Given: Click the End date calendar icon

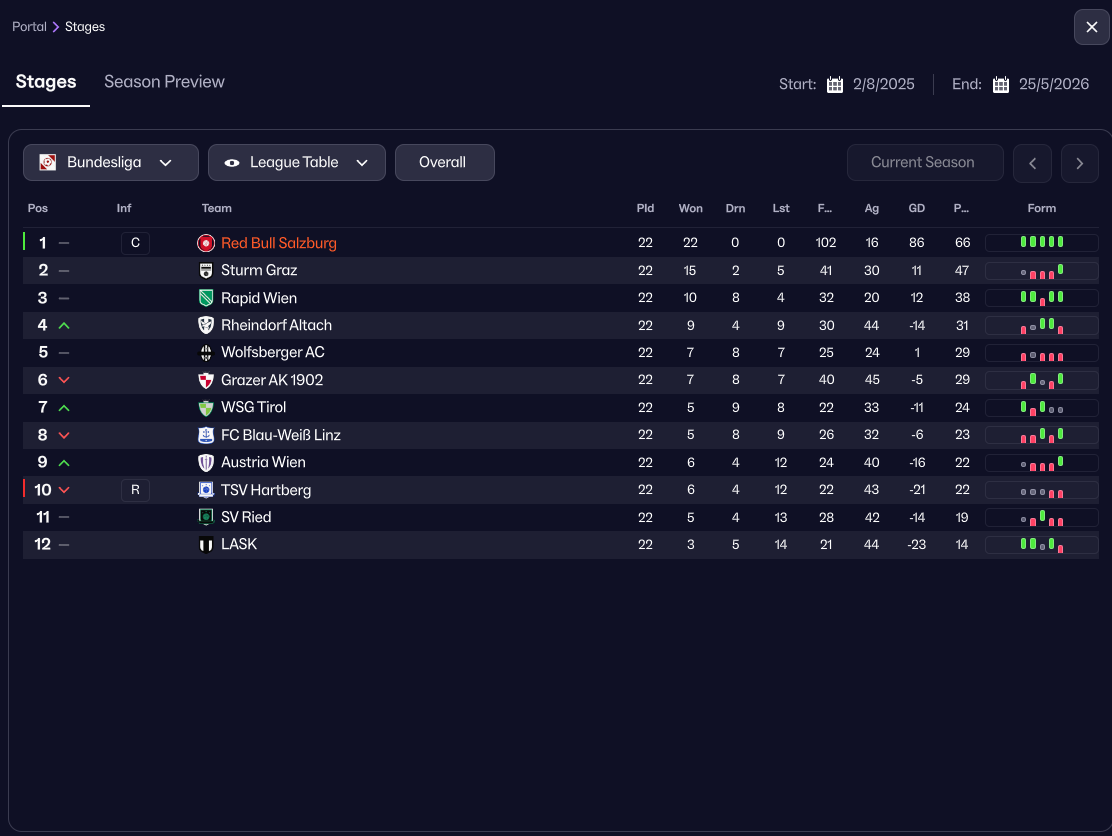Looking at the screenshot, I should 1001,85.
